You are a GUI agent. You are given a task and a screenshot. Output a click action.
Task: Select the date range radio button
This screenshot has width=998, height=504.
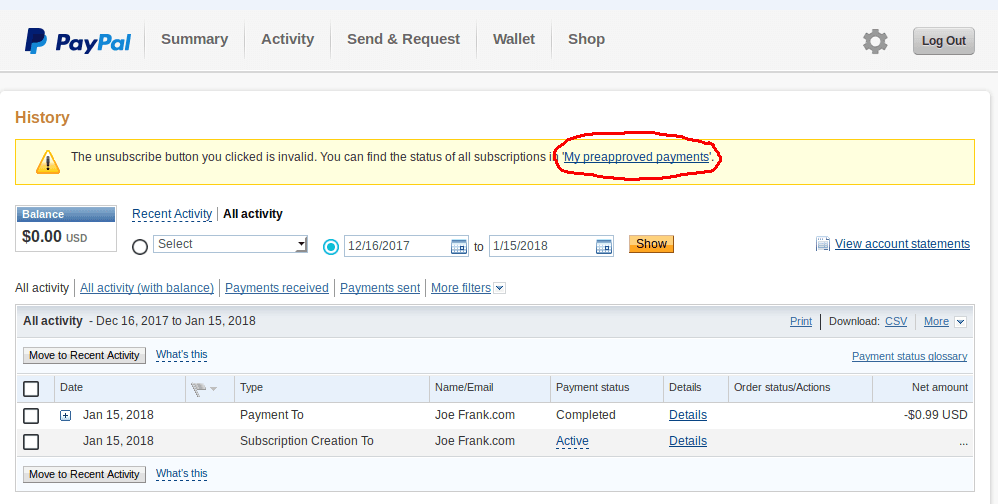tap(331, 246)
